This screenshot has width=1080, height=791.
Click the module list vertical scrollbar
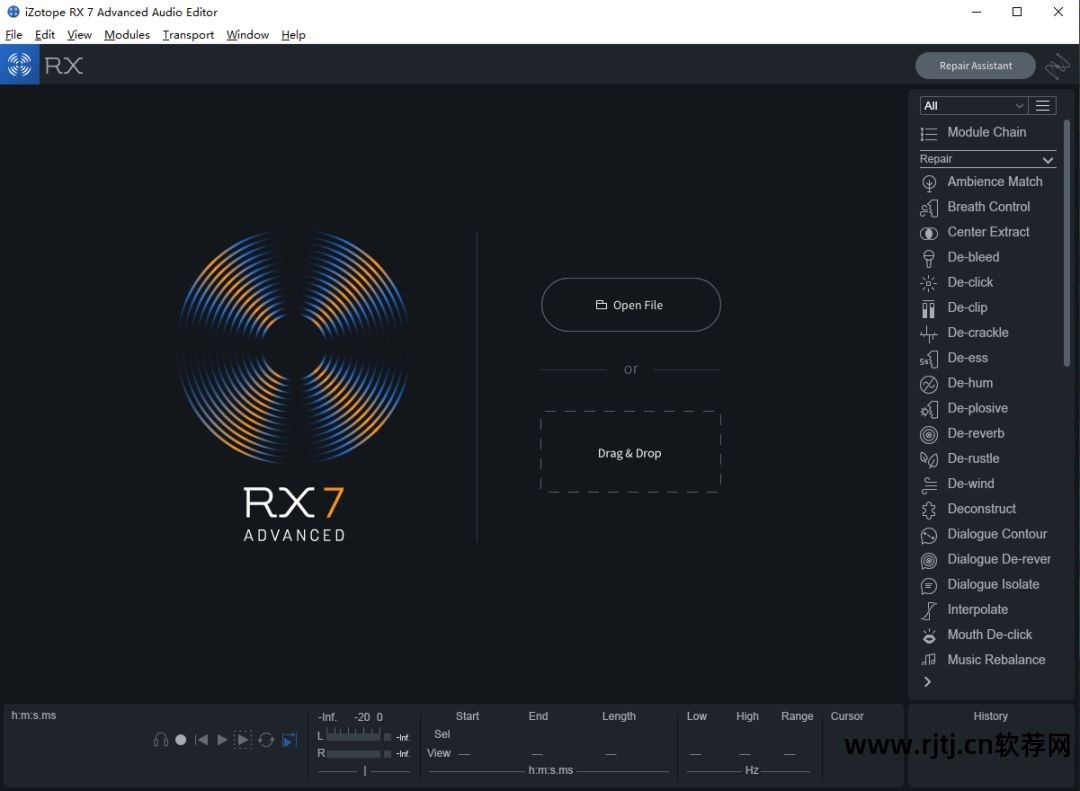pyautogui.click(x=1066, y=243)
